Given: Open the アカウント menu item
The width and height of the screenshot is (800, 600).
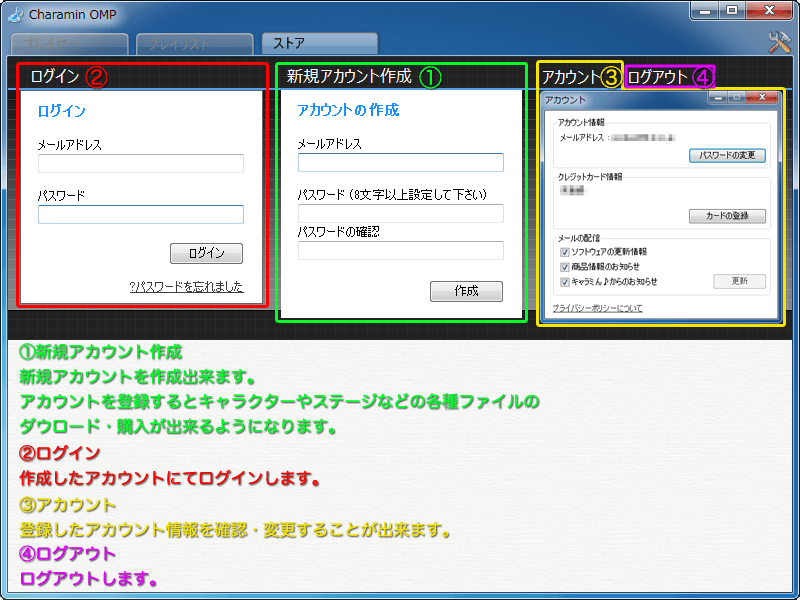Looking at the screenshot, I should 571,77.
